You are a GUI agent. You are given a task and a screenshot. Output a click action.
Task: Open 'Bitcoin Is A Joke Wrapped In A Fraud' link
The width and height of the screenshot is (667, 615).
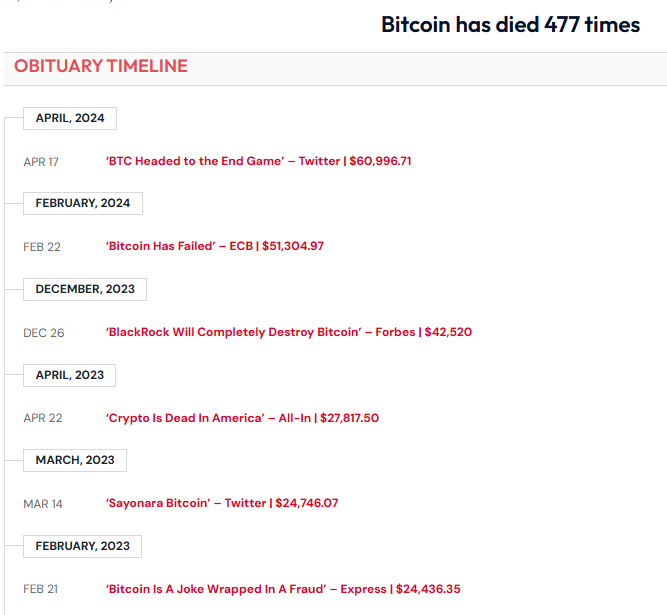(283, 589)
